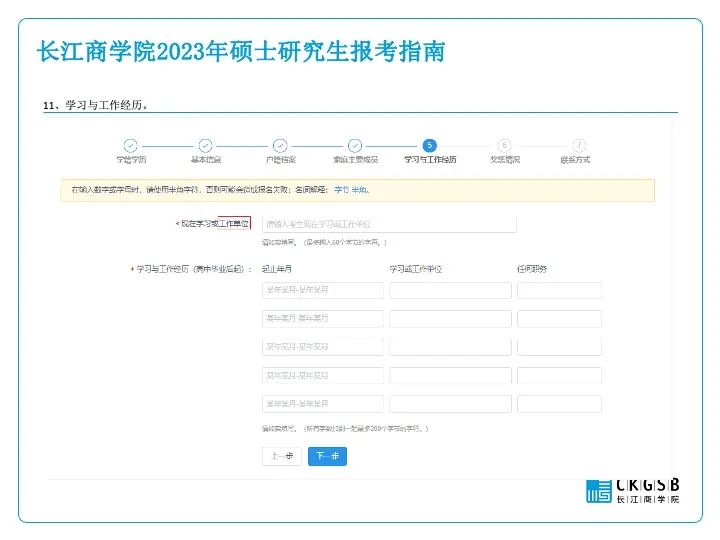
Task: Focus the fifth row 起止年月 date field
Action: pos(323,404)
